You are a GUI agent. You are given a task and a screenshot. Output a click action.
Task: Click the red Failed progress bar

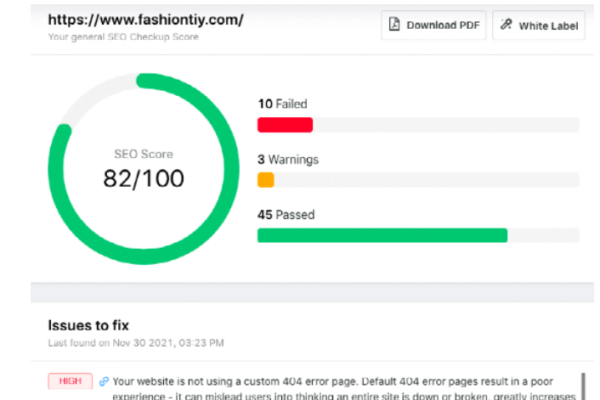click(285, 125)
